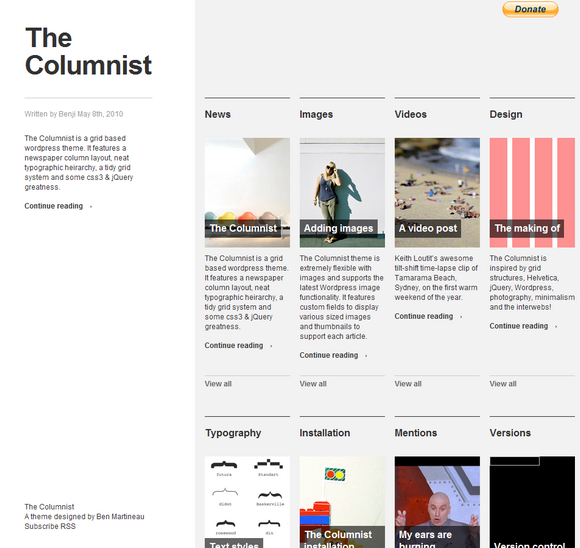The width and height of the screenshot is (580, 548).
Task: Continue reading the Design column post
Action: (x=519, y=326)
